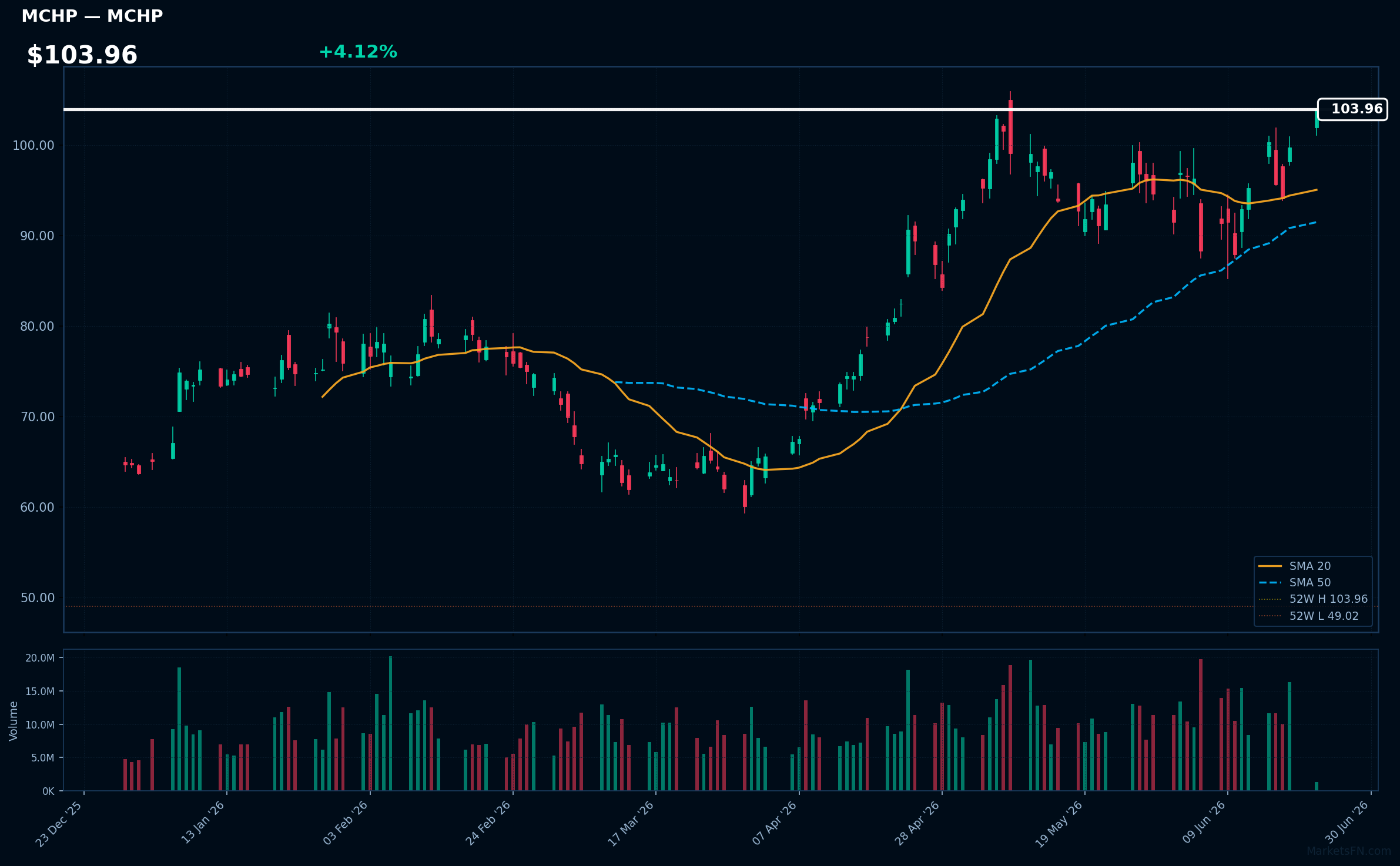Click the small last volume bar at far right
The height and width of the screenshot is (866, 1400).
(1317, 786)
